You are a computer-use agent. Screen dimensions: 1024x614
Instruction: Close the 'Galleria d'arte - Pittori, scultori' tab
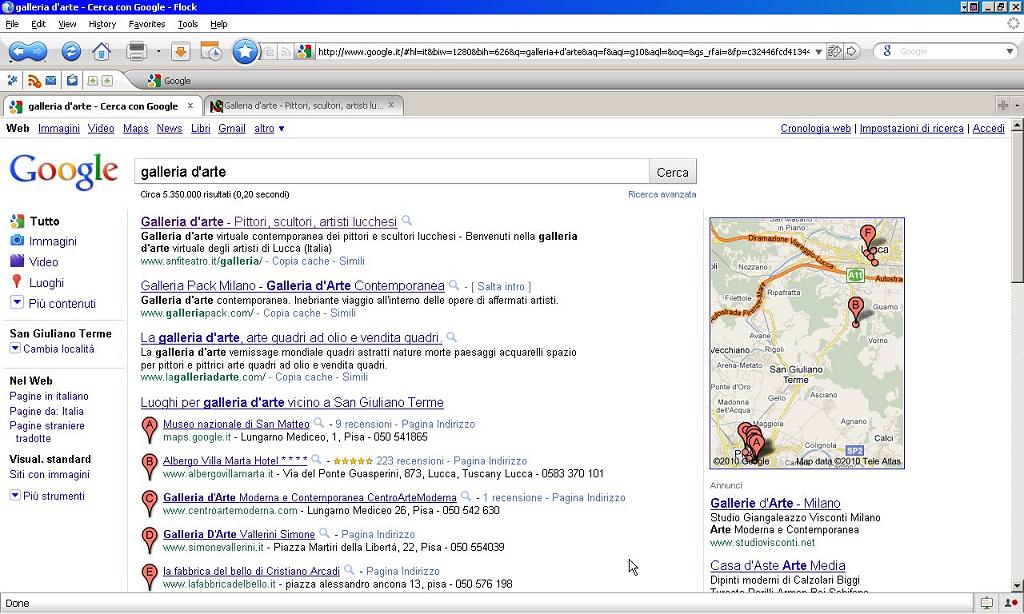click(391, 105)
